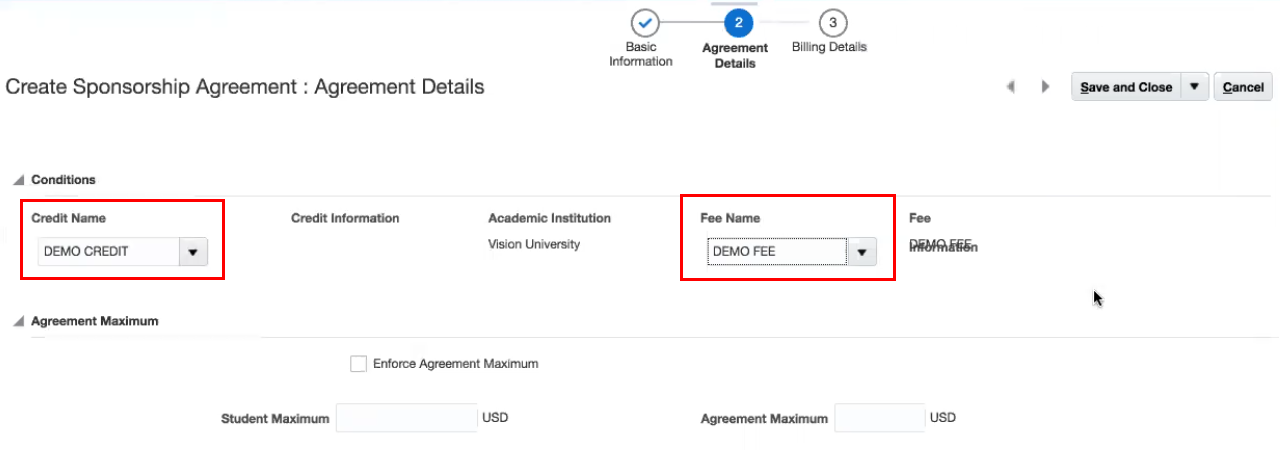The height and width of the screenshot is (450, 1280).
Task: Collapse the Agreement Maximum section triangle
Action: tap(18, 322)
